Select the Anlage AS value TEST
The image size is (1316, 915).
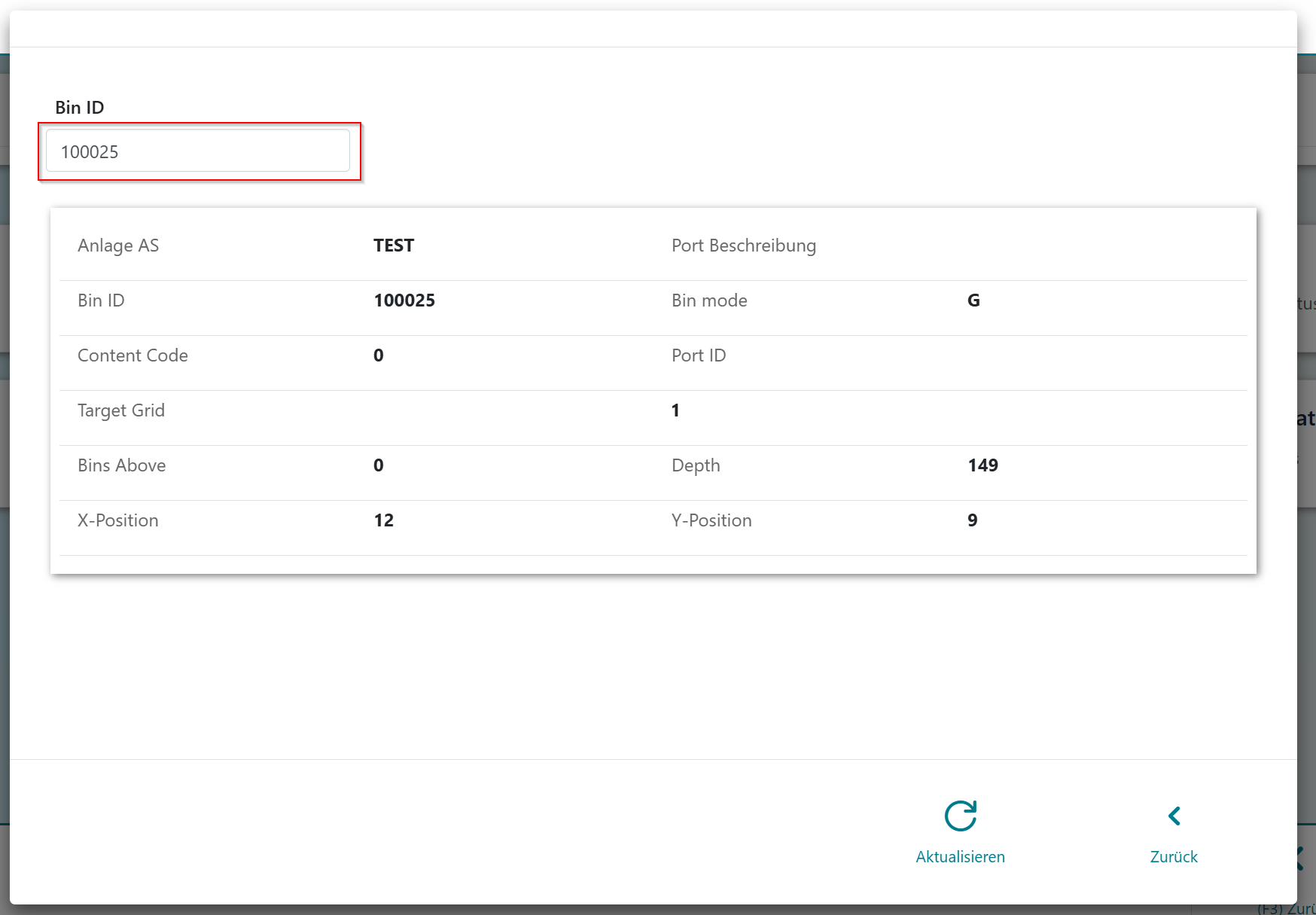tap(394, 246)
